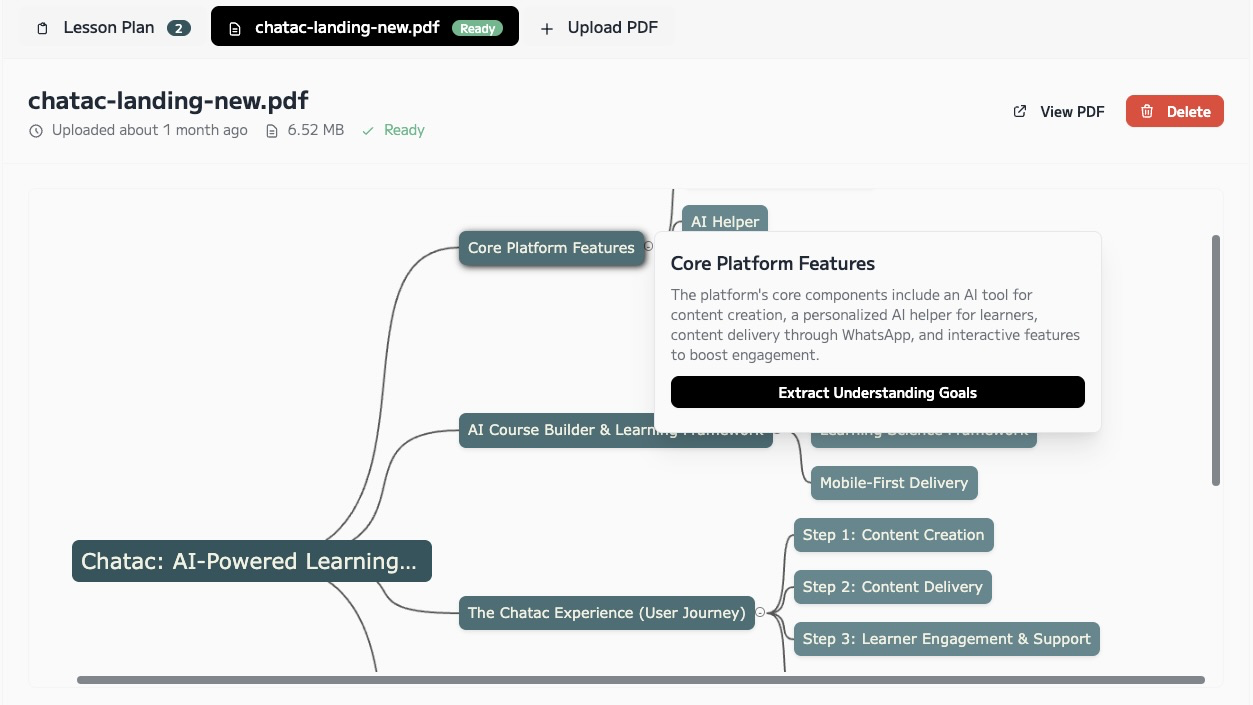
Task: Collapse The Chatac Experience node branch
Action: pyautogui.click(x=761, y=612)
